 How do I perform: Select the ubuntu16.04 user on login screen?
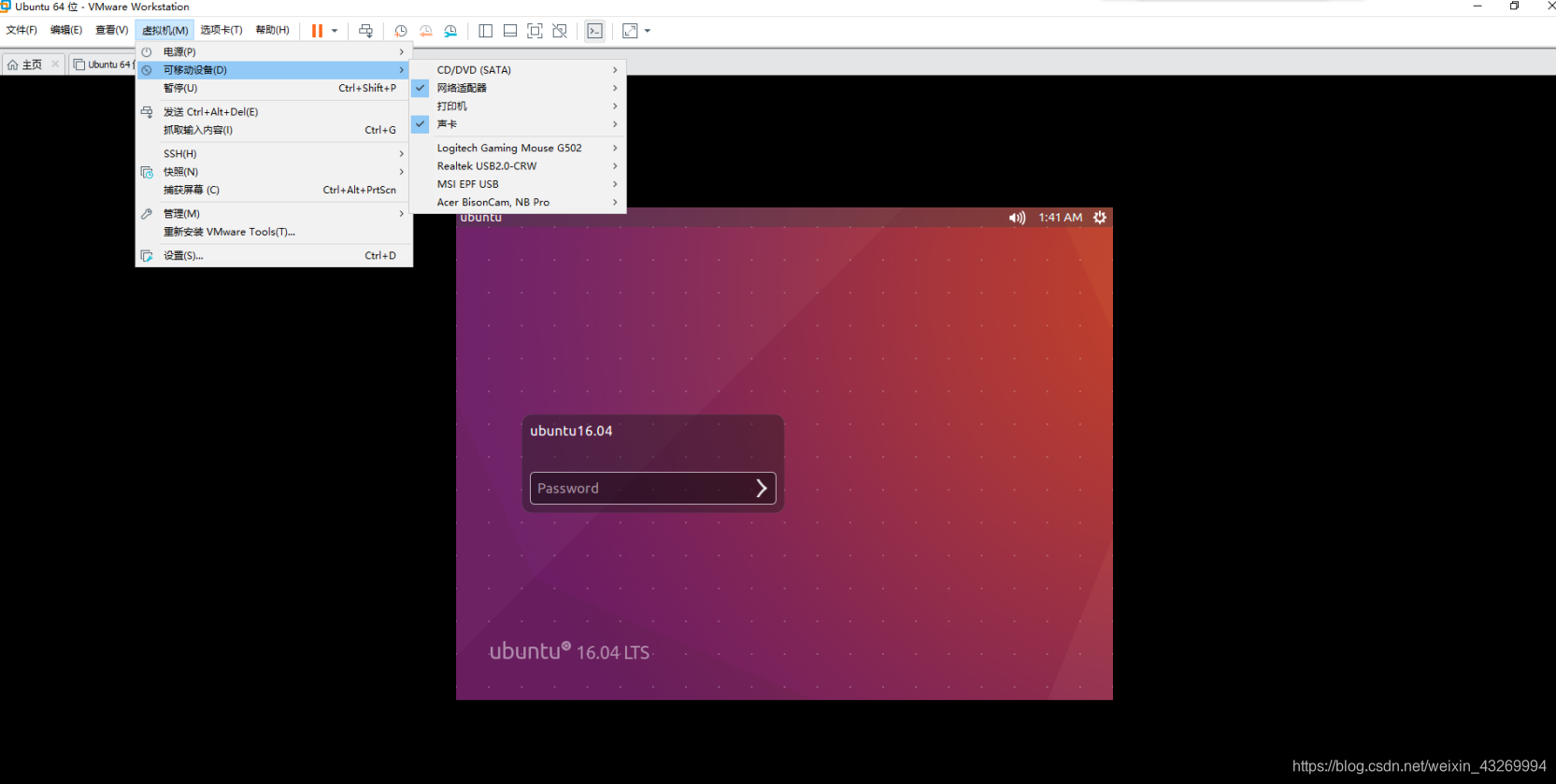click(571, 431)
